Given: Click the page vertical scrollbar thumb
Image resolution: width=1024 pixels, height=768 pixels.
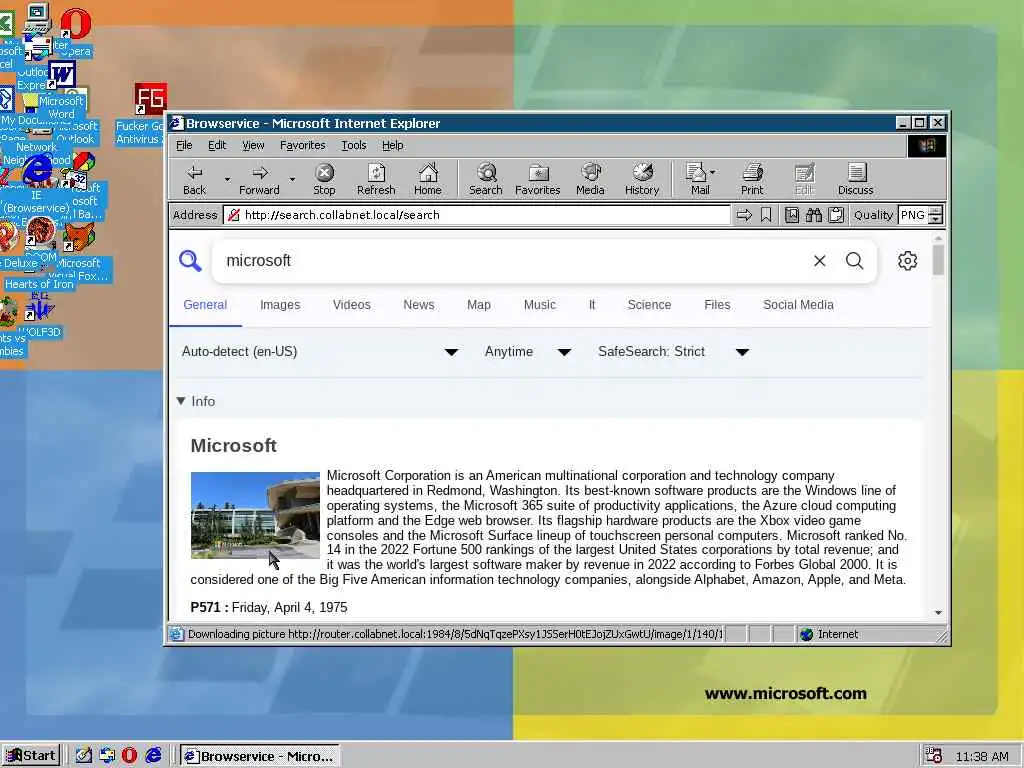Looking at the screenshot, I should pyautogui.click(x=938, y=259).
